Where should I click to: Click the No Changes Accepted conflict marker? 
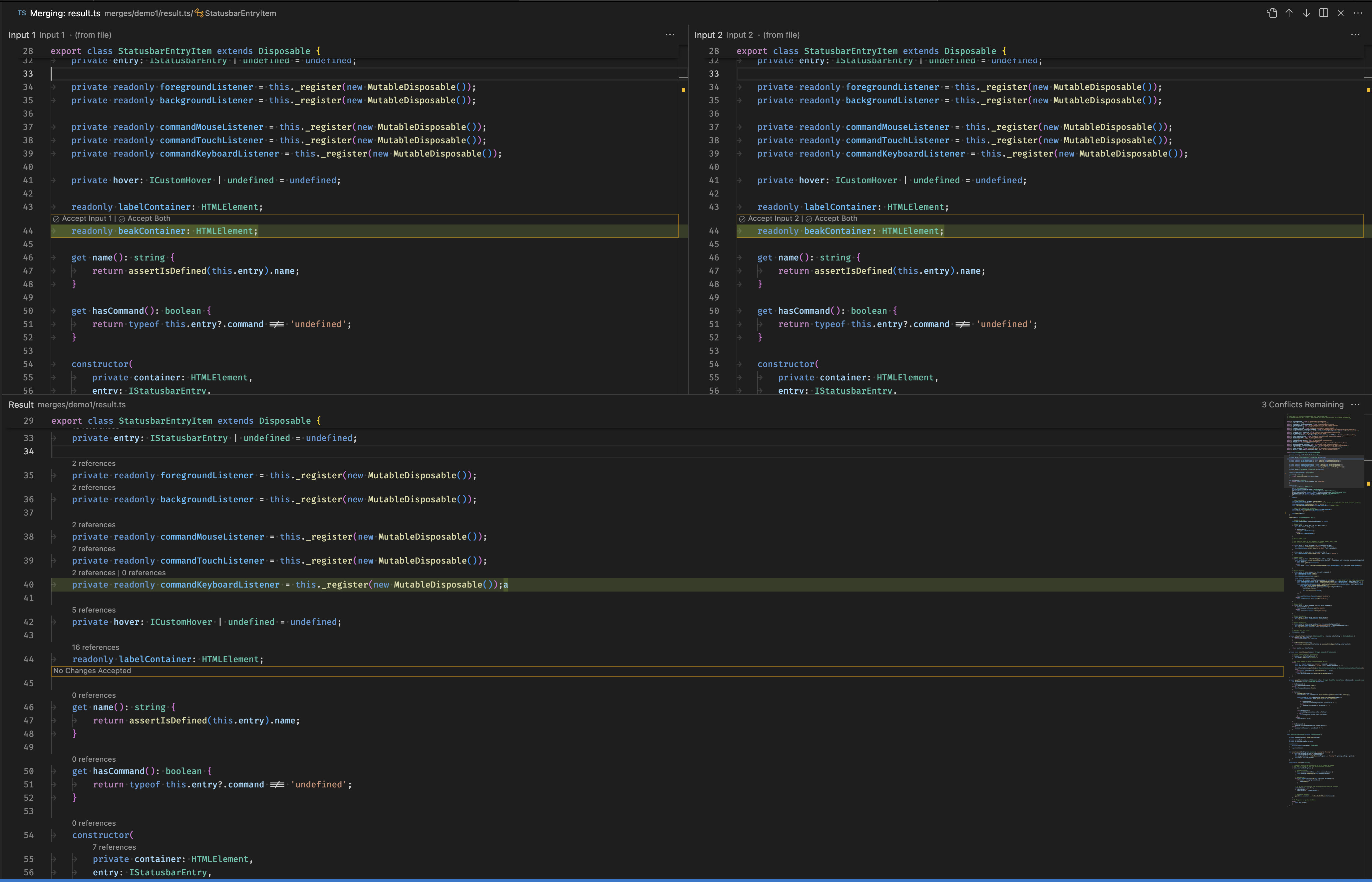[91, 670]
